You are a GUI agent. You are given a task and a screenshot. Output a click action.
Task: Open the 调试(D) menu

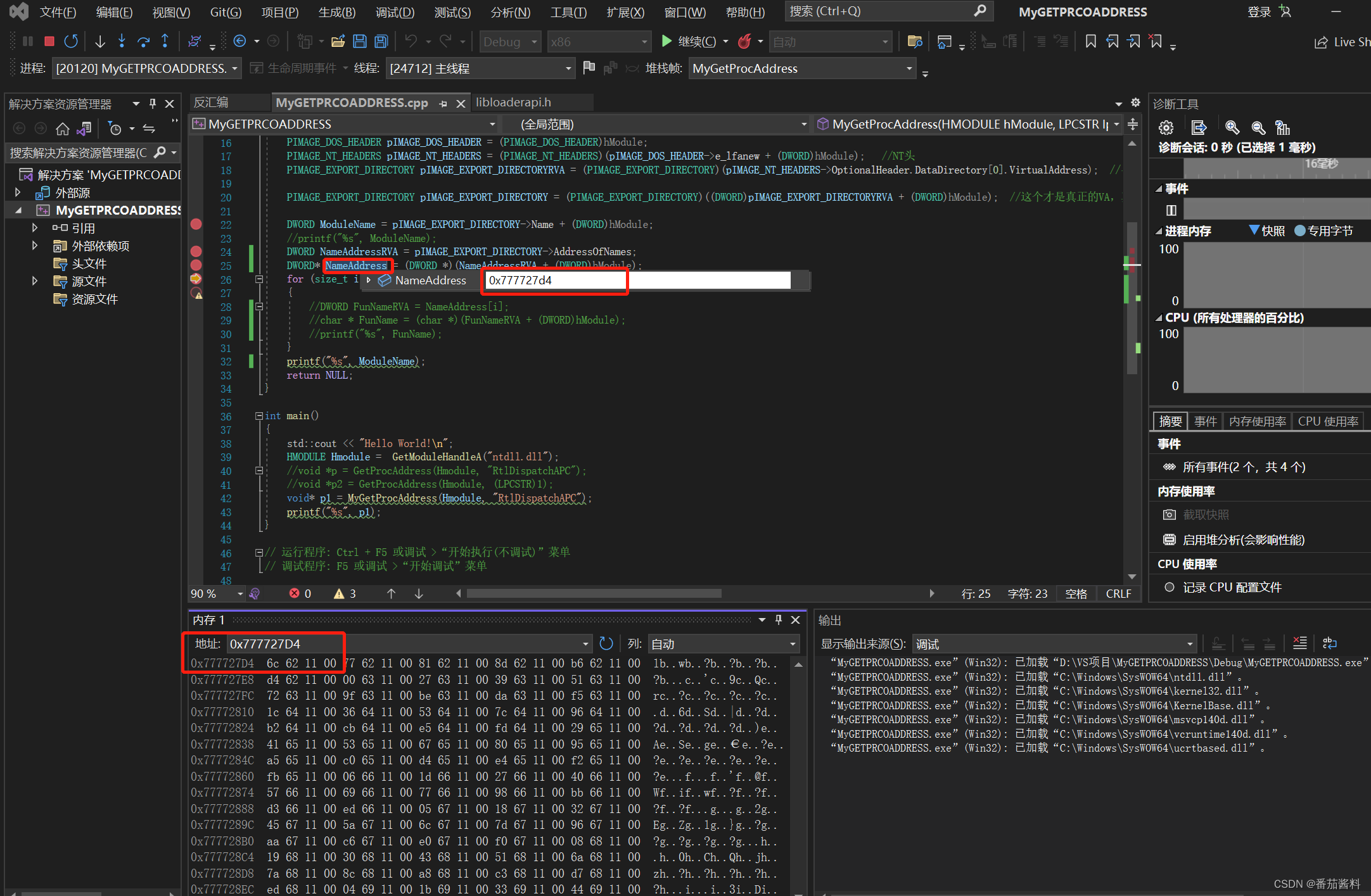395,12
